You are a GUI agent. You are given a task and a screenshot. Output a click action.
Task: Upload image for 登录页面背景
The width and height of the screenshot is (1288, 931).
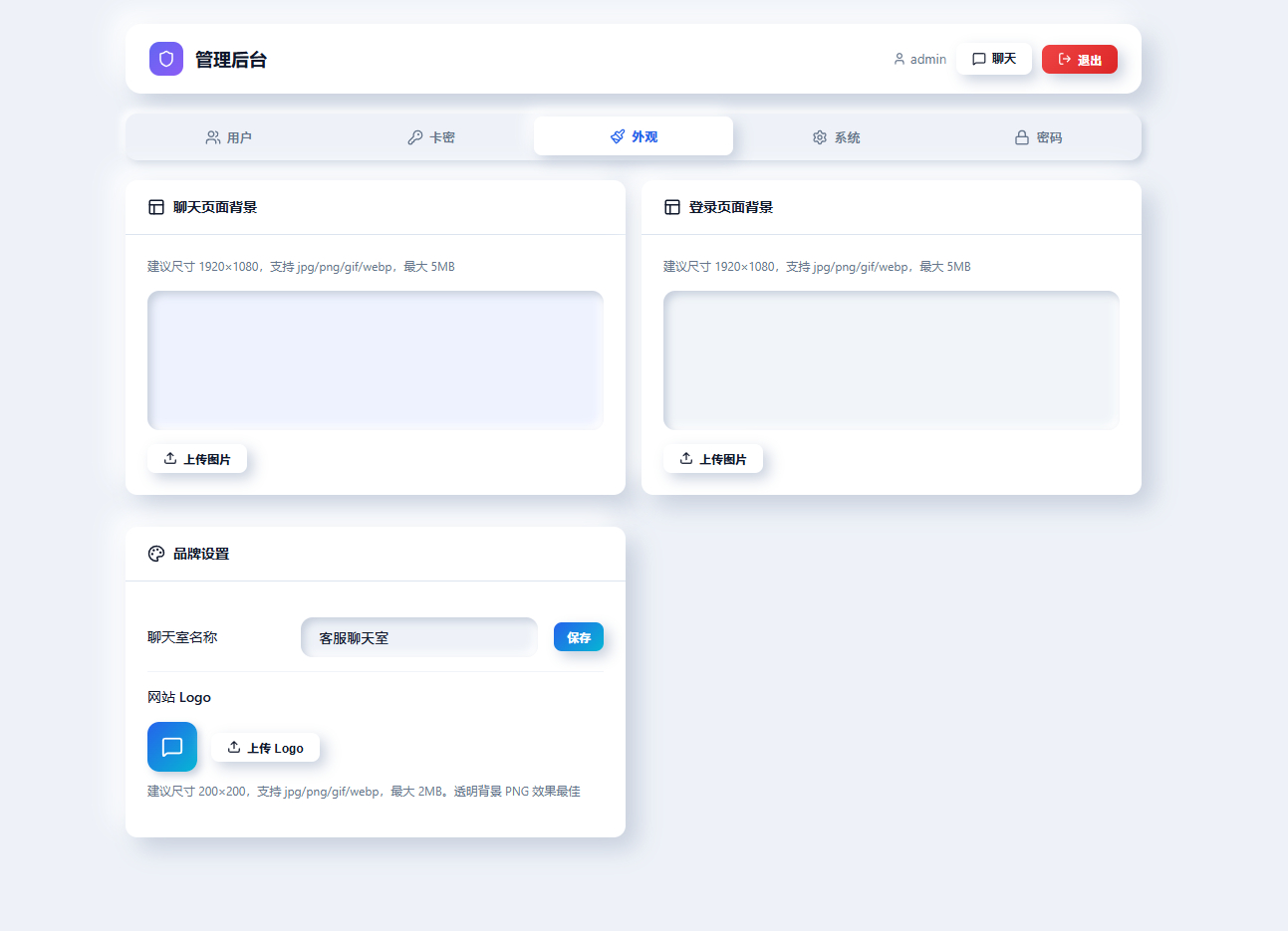click(x=713, y=459)
